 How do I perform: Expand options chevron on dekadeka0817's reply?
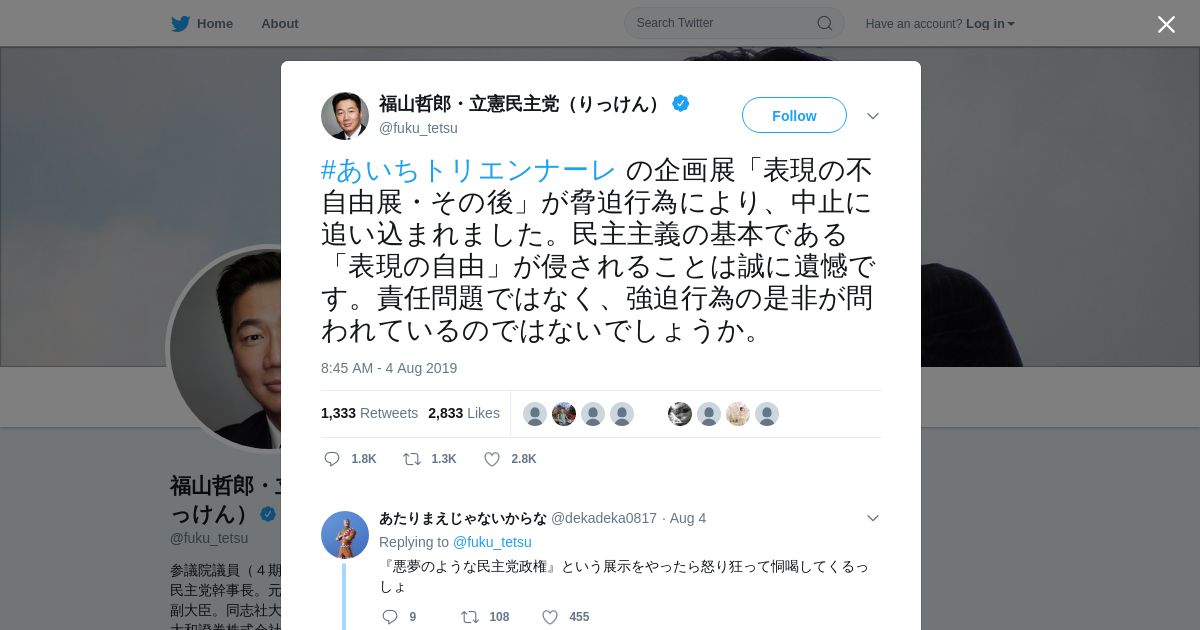[873, 518]
